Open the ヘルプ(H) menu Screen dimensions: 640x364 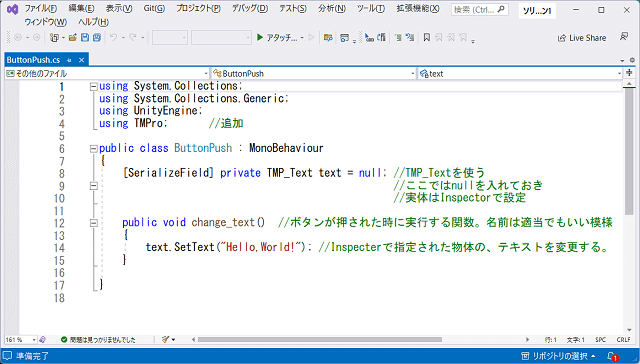[93, 22]
